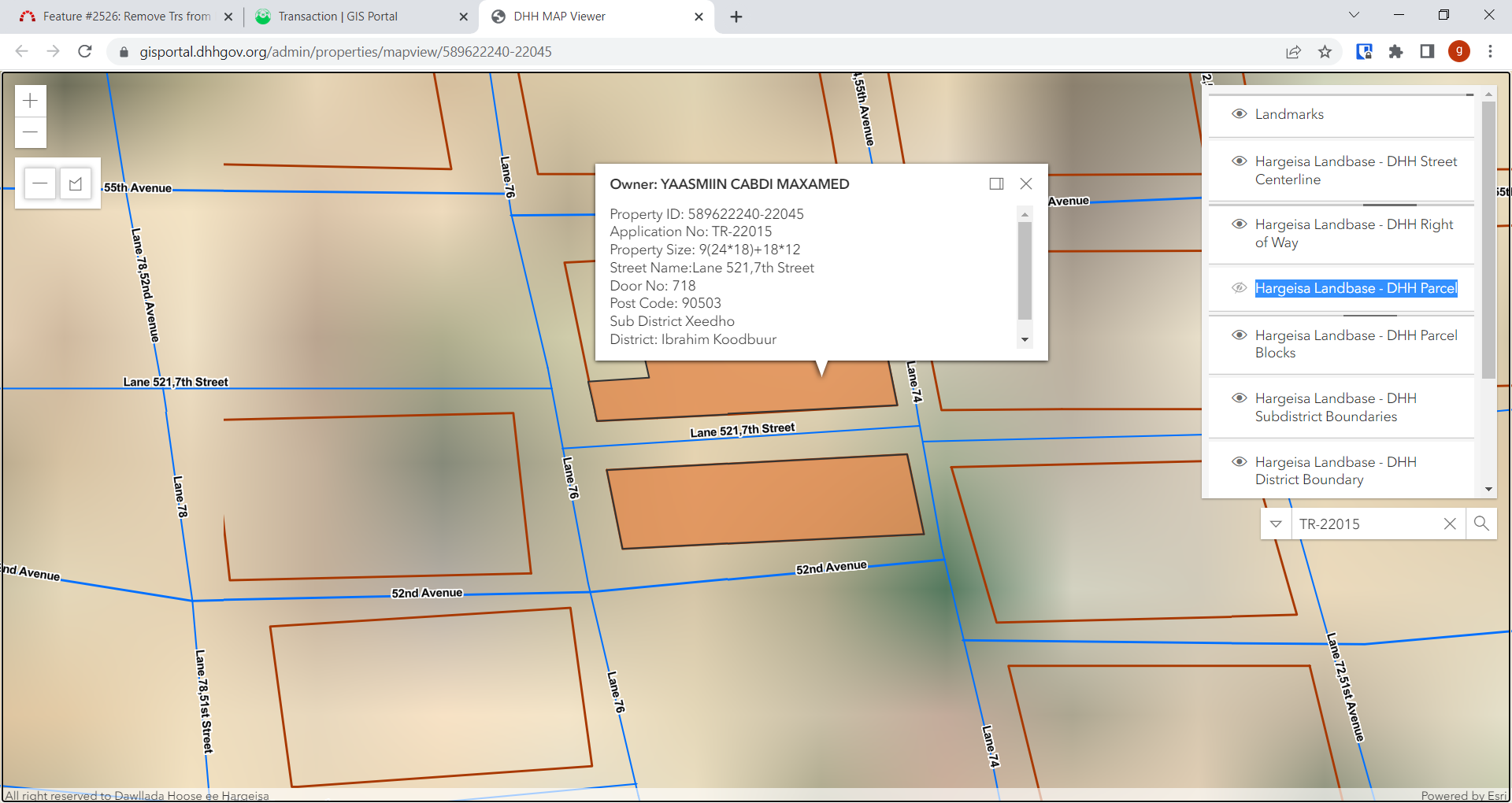This screenshot has width=1512, height=803.
Task: Select the area measurement tool
Action: coord(76,183)
